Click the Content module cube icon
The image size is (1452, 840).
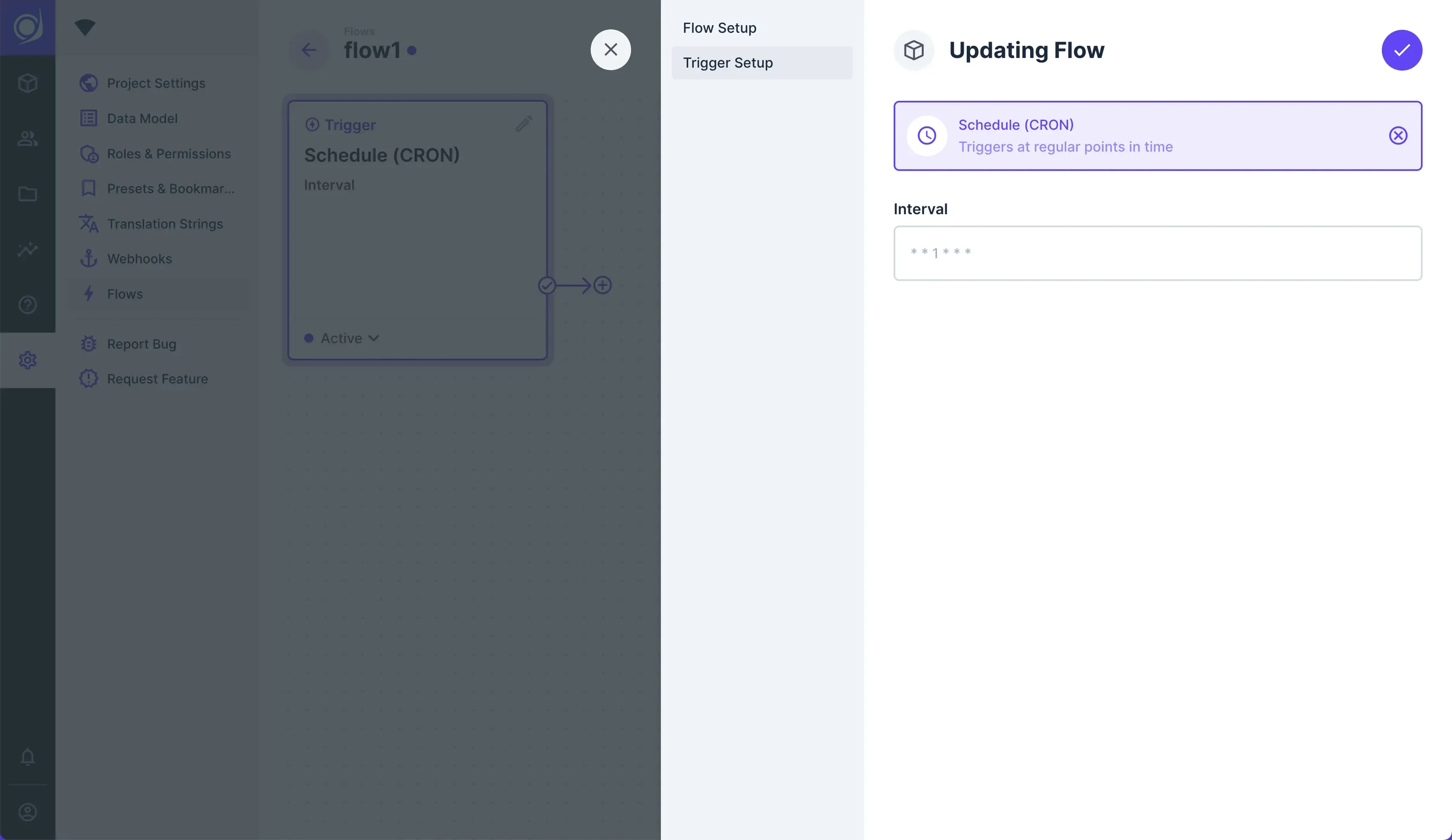coord(28,83)
